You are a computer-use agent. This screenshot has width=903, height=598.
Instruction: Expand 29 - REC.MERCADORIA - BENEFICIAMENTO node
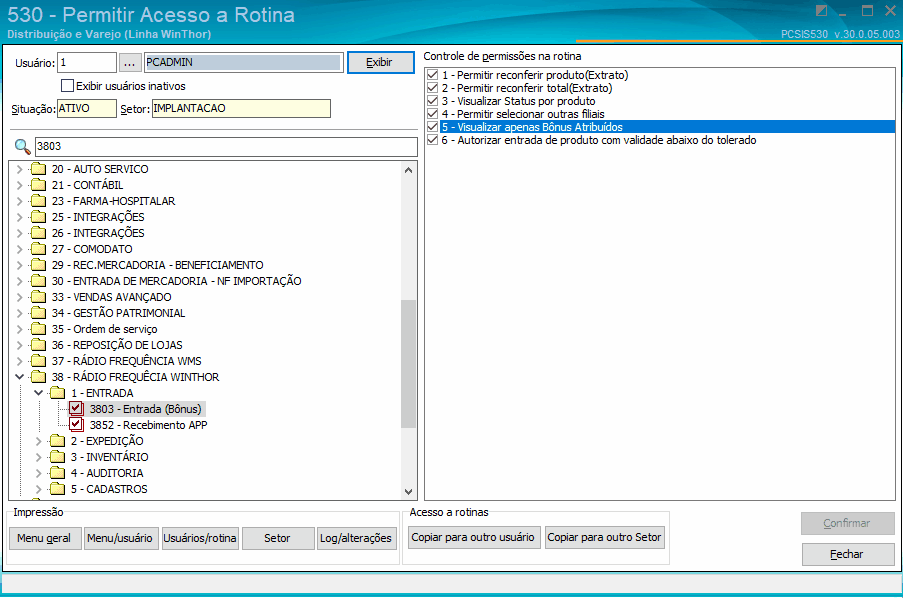pyautogui.click(x=20, y=265)
